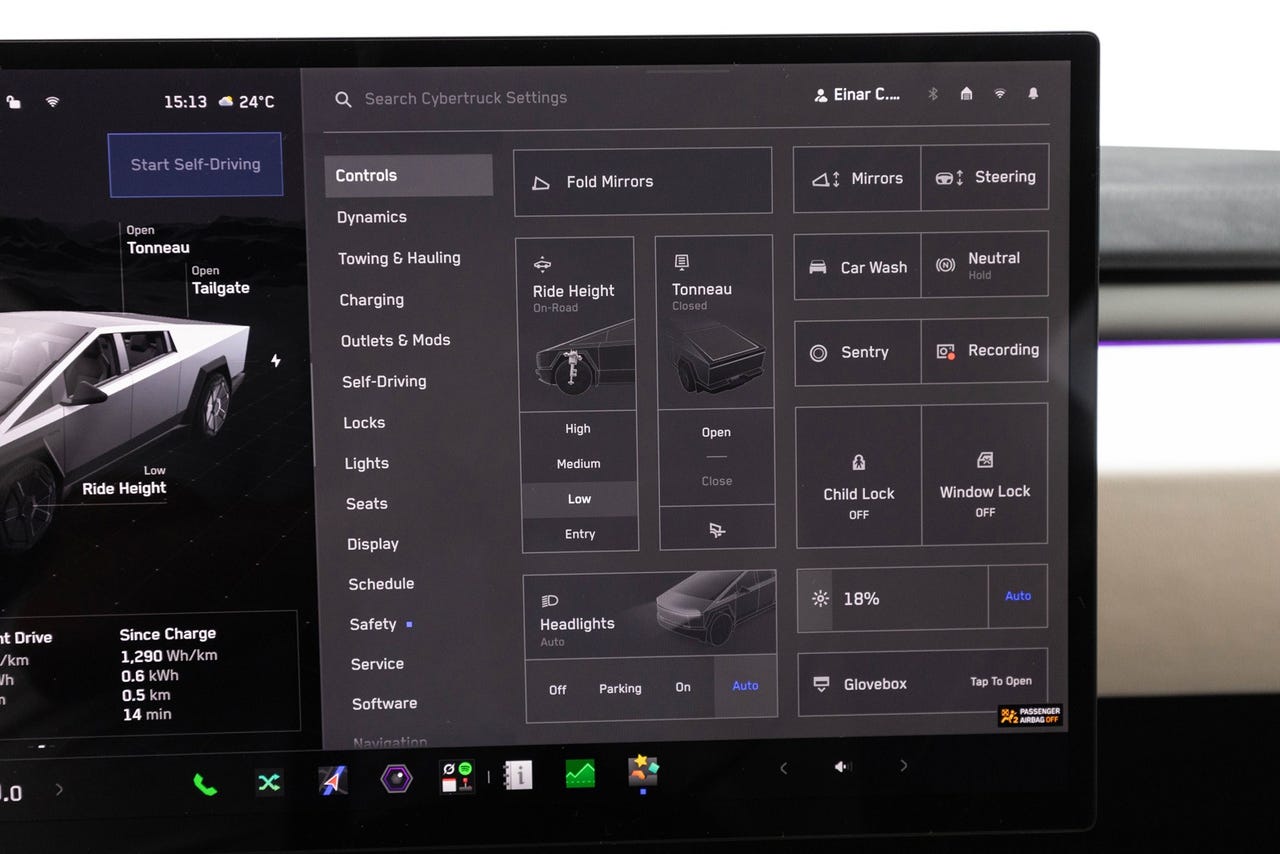
Task: Open Steering adjustment
Action: (984, 177)
